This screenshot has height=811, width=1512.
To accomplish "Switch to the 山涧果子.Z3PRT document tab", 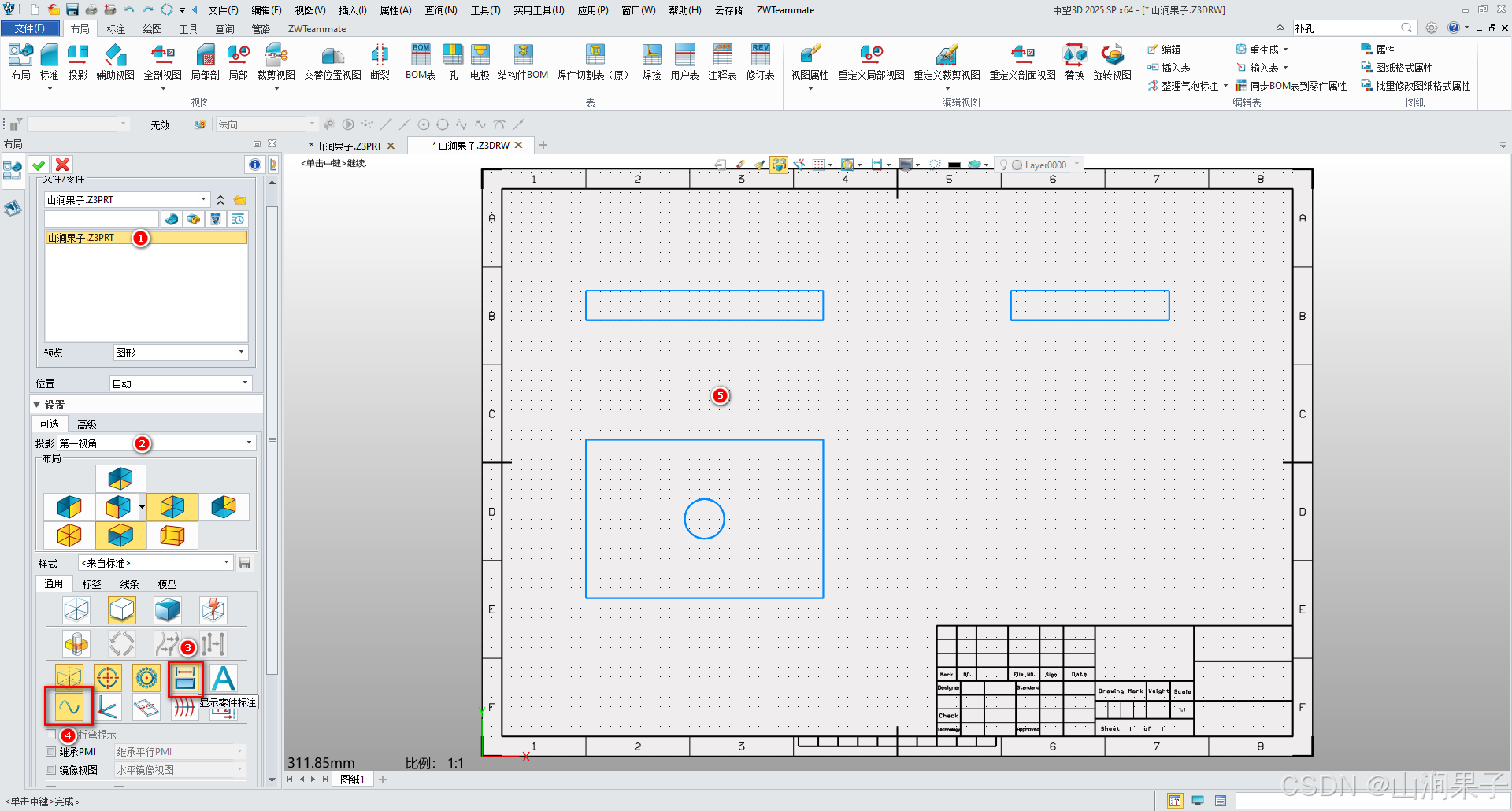I will point(347,146).
